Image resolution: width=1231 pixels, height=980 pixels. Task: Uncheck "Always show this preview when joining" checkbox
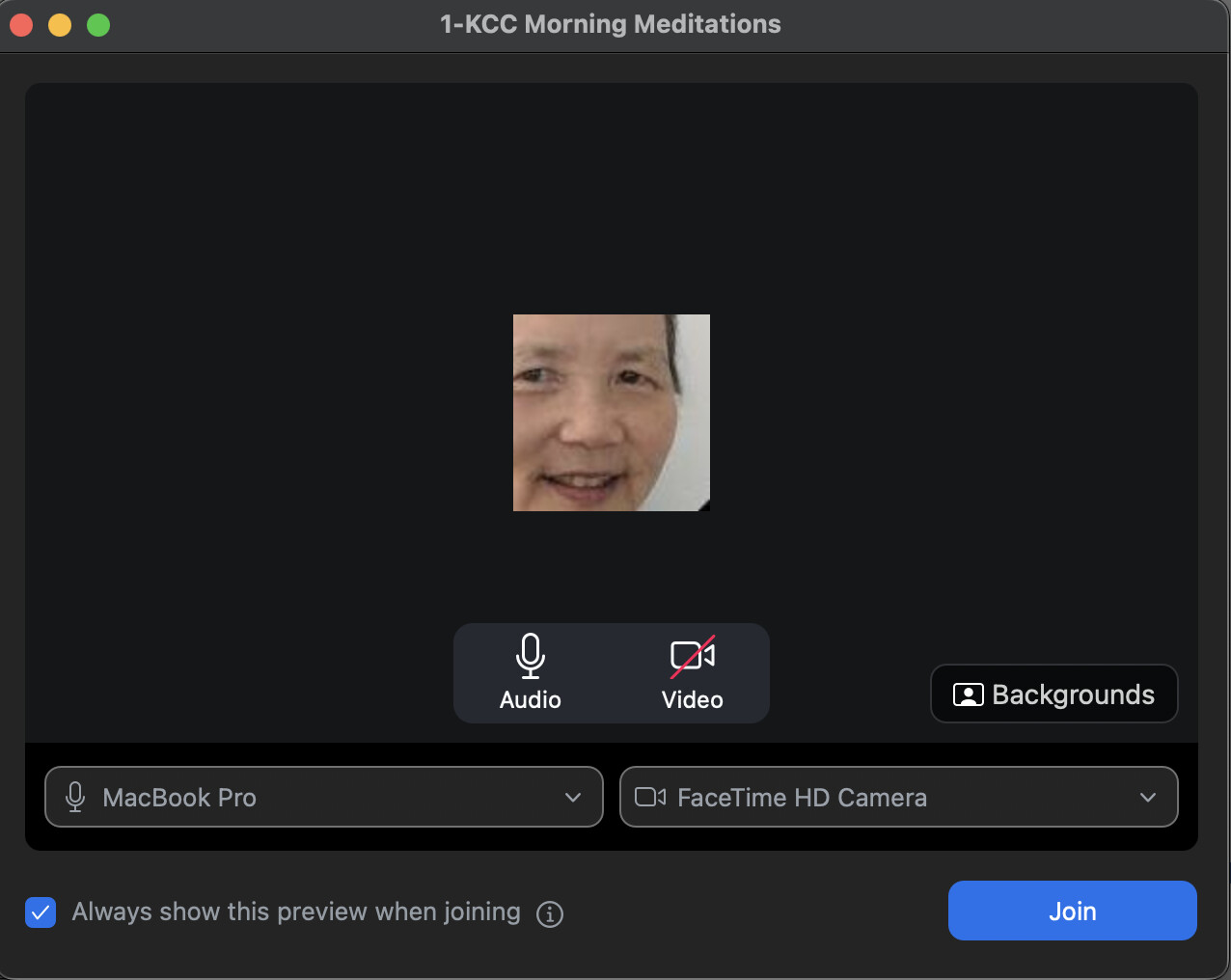coord(41,912)
